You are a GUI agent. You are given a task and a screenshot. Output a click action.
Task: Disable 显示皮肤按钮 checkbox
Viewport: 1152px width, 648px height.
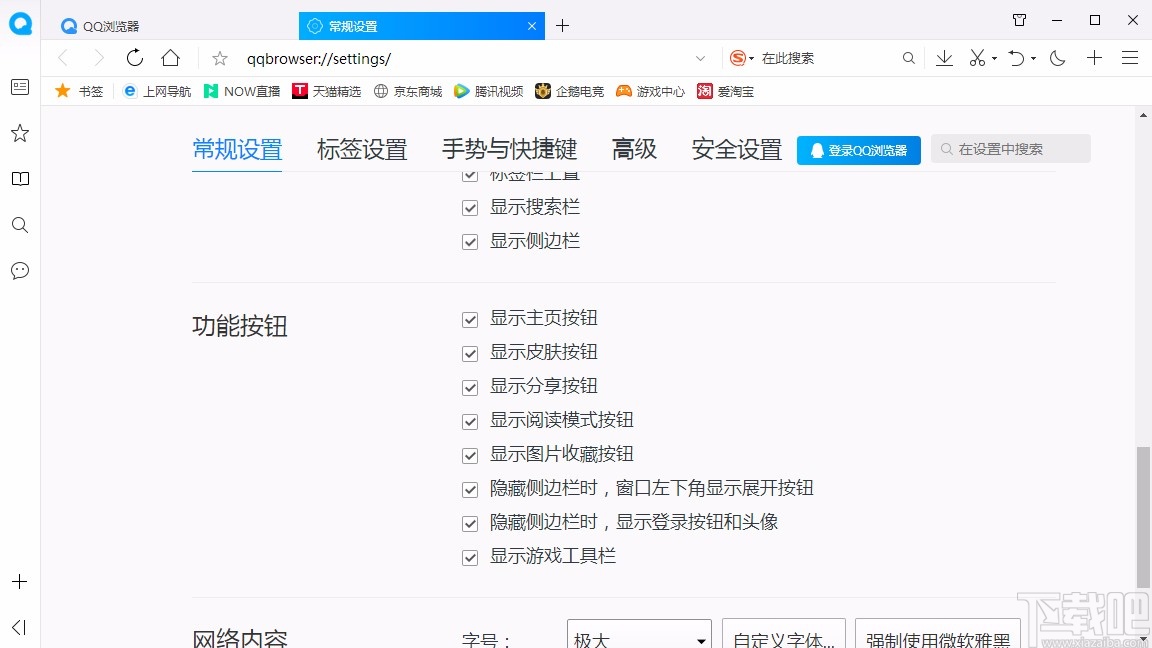click(x=469, y=353)
